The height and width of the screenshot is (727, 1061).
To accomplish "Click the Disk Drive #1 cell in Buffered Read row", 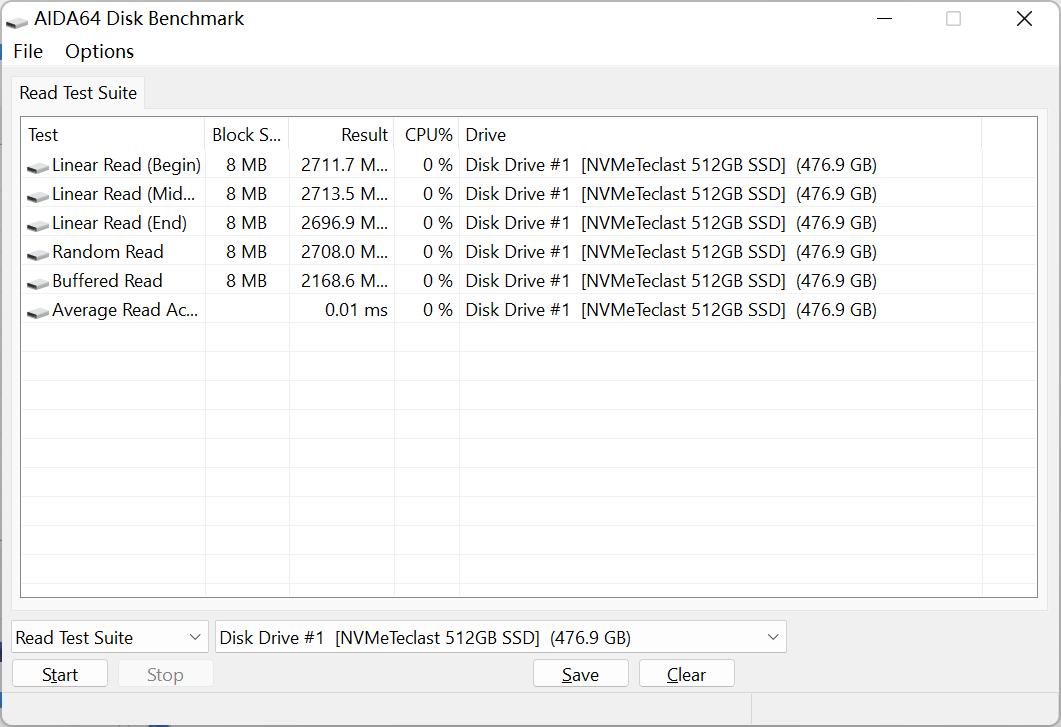I will pyautogui.click(x=671, y=281).
